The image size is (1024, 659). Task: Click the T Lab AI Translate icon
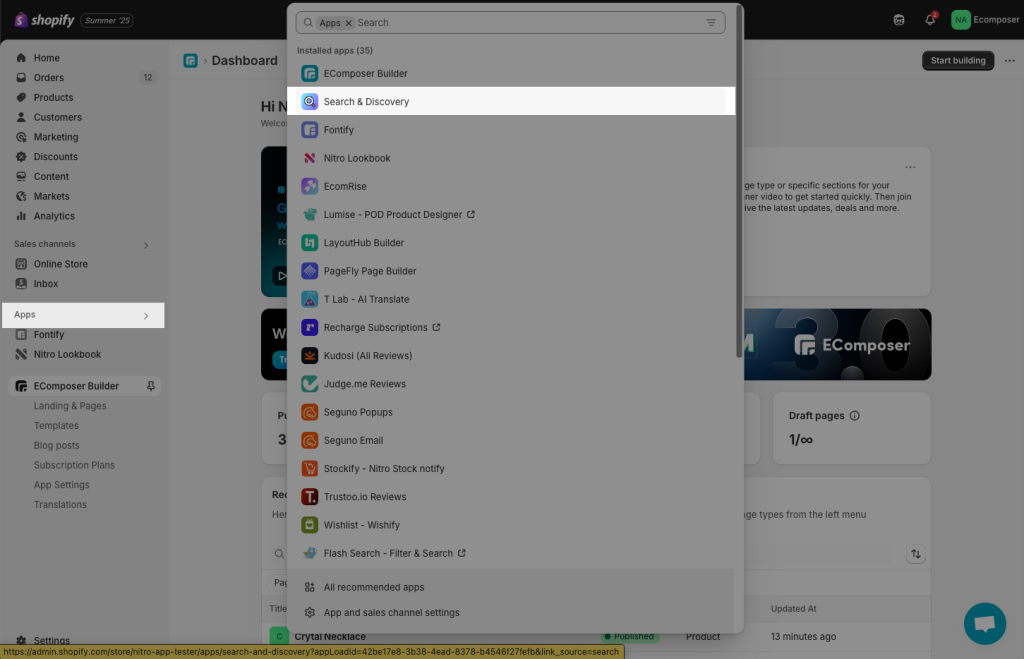click(310, 299)
